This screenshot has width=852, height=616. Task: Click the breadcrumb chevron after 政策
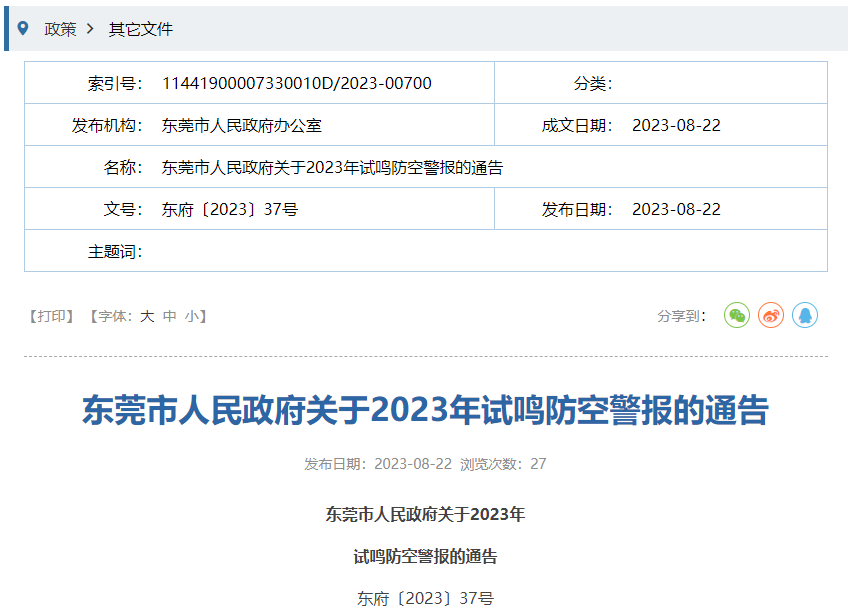(x=90, y=29)
